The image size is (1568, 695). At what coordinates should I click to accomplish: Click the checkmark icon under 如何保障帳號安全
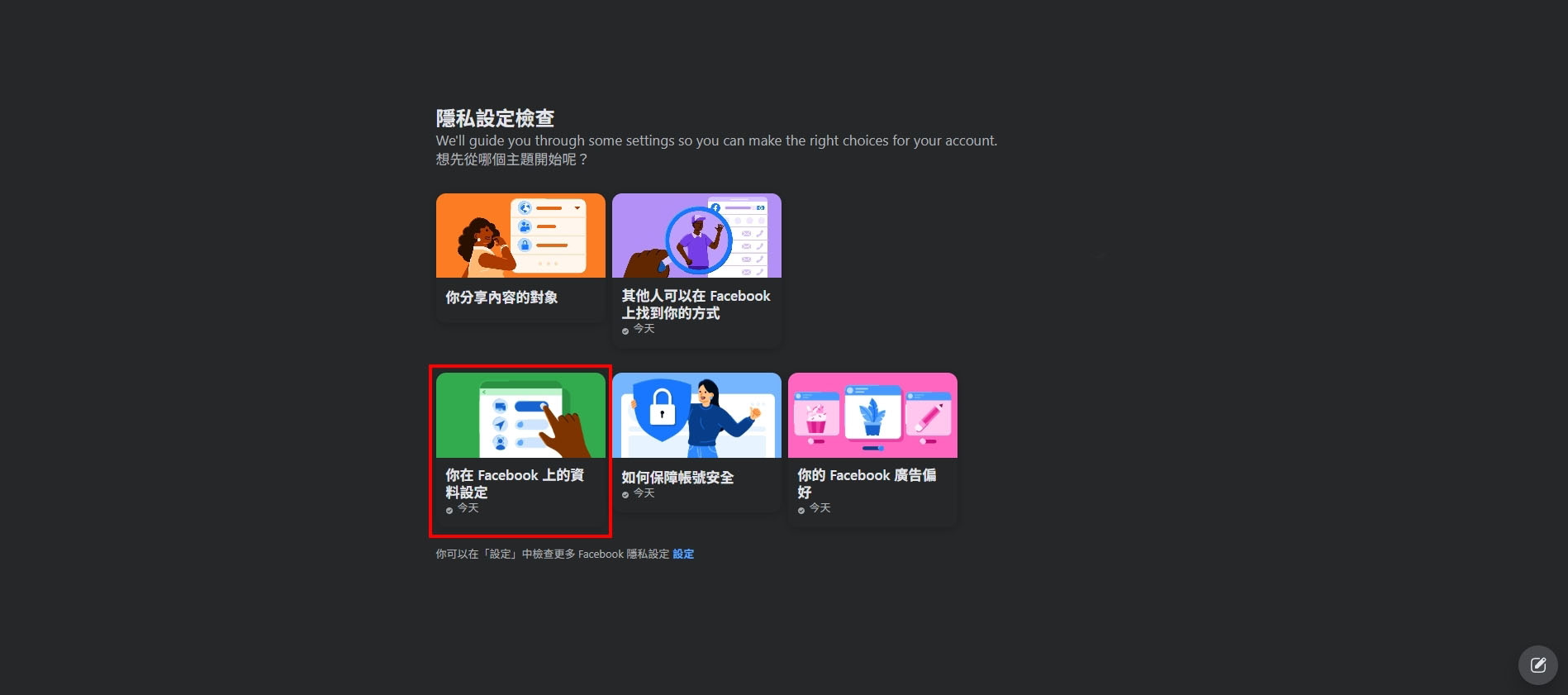pos(625,495)
